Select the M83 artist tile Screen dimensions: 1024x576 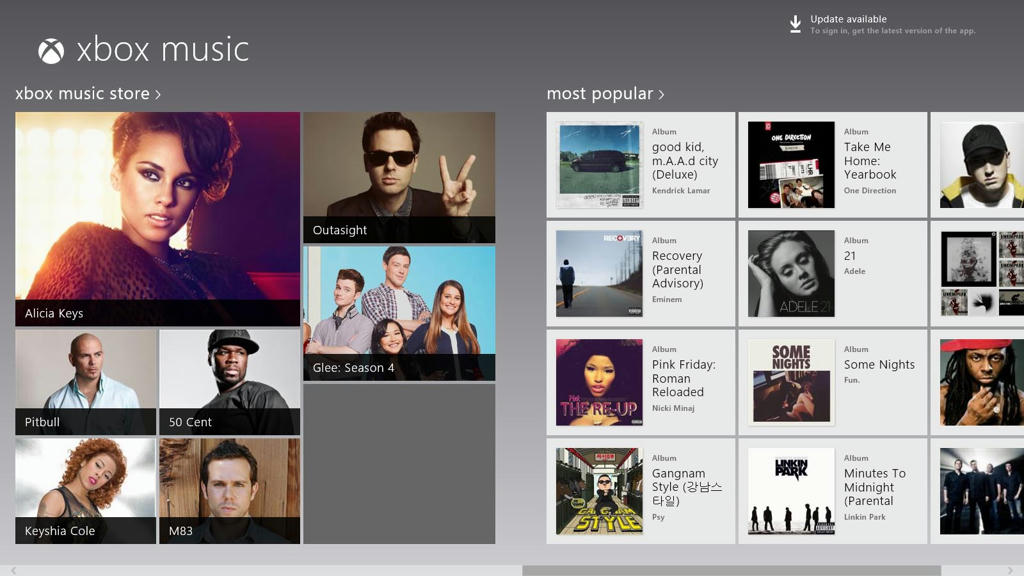(x=228, y=490)
